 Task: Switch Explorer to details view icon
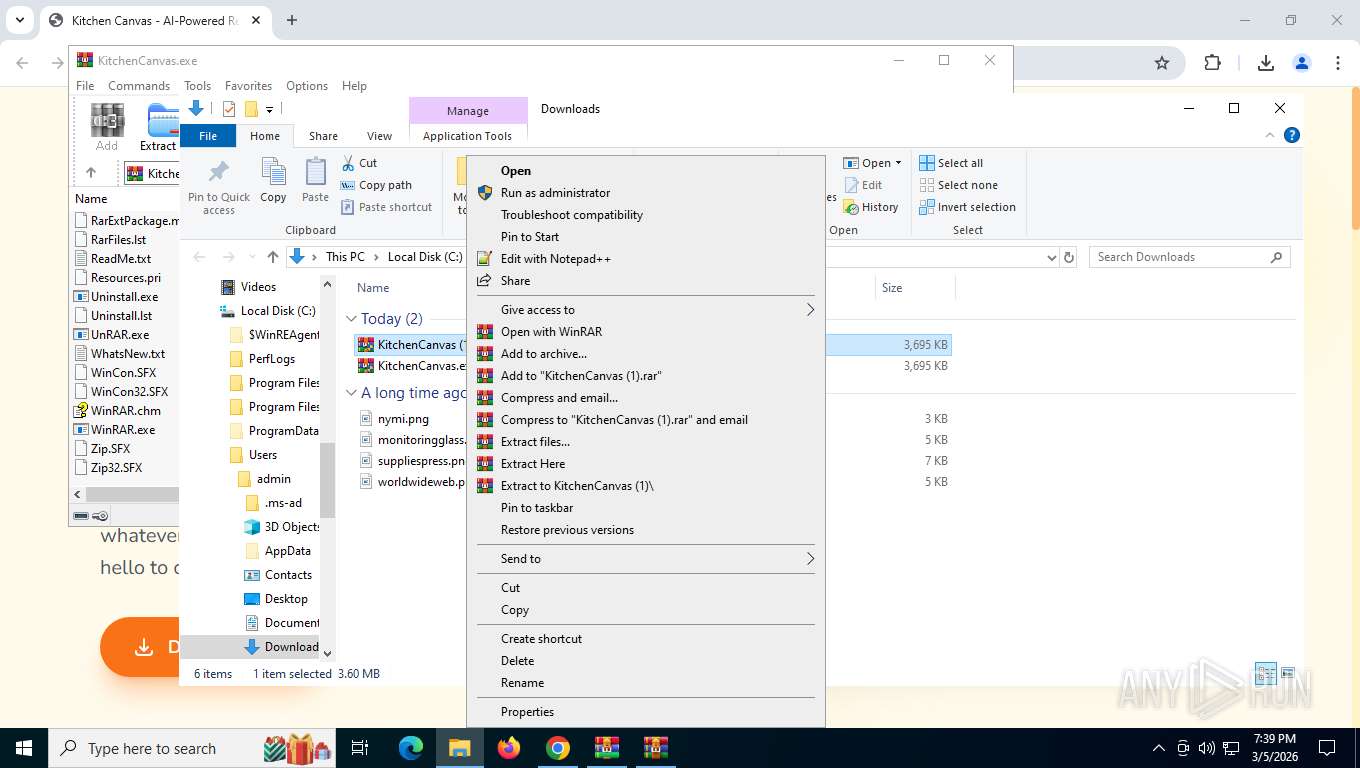click(x=1265, y=674)
